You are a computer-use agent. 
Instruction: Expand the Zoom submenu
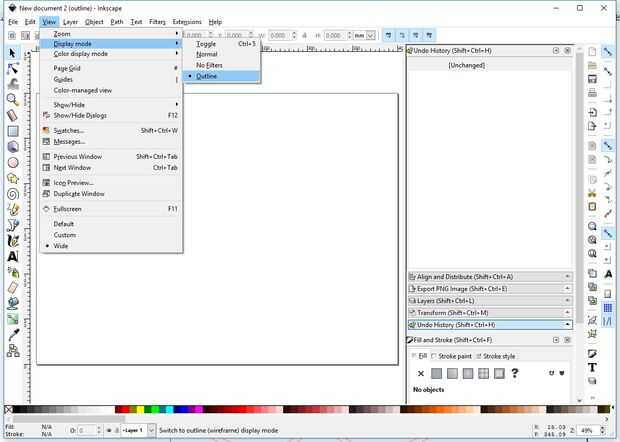click(111, 34)
